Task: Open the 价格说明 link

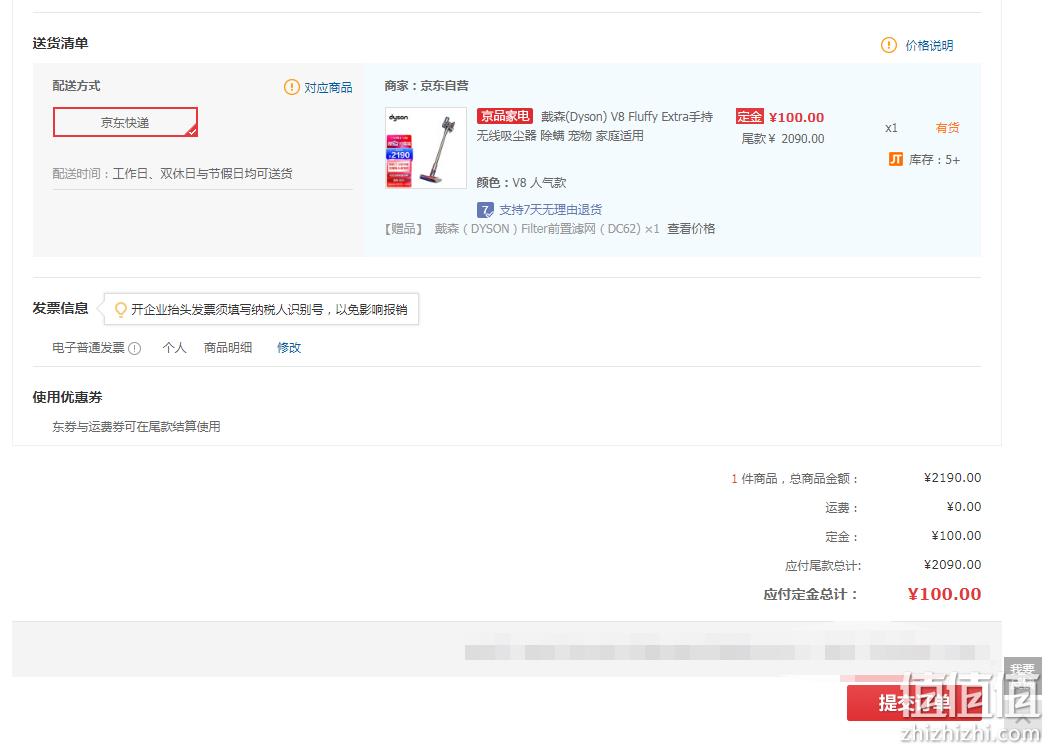Action: coord(929,46)
